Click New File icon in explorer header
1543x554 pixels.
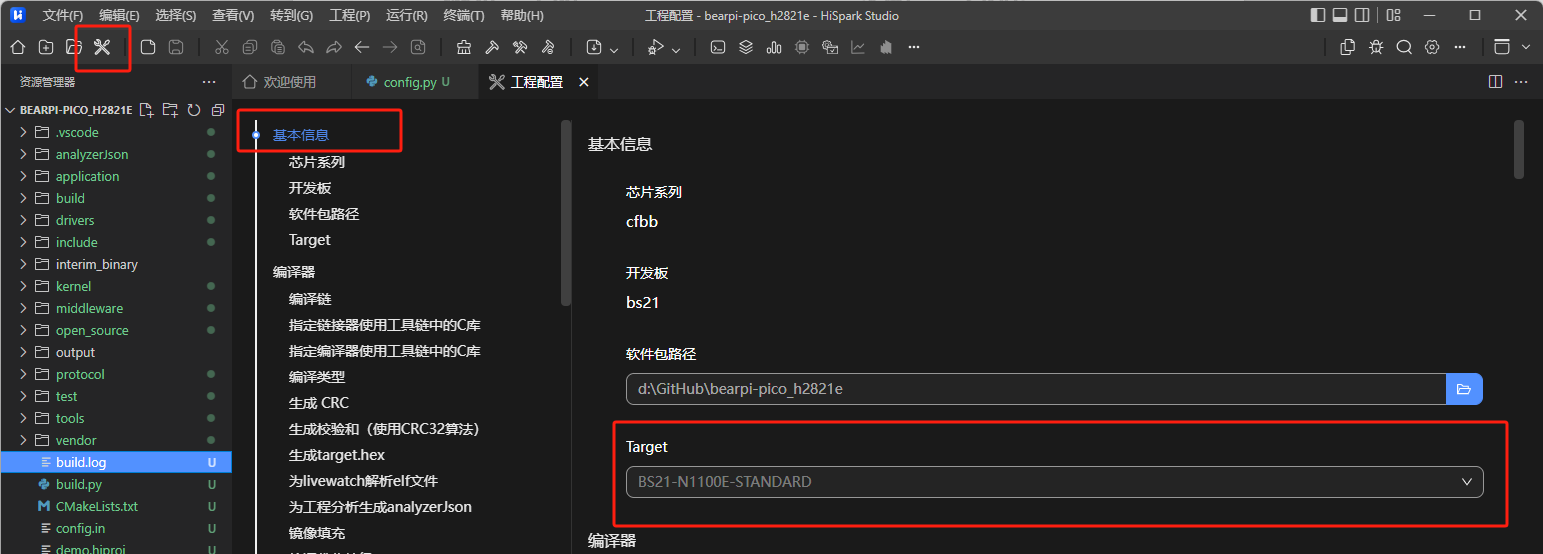147,110
